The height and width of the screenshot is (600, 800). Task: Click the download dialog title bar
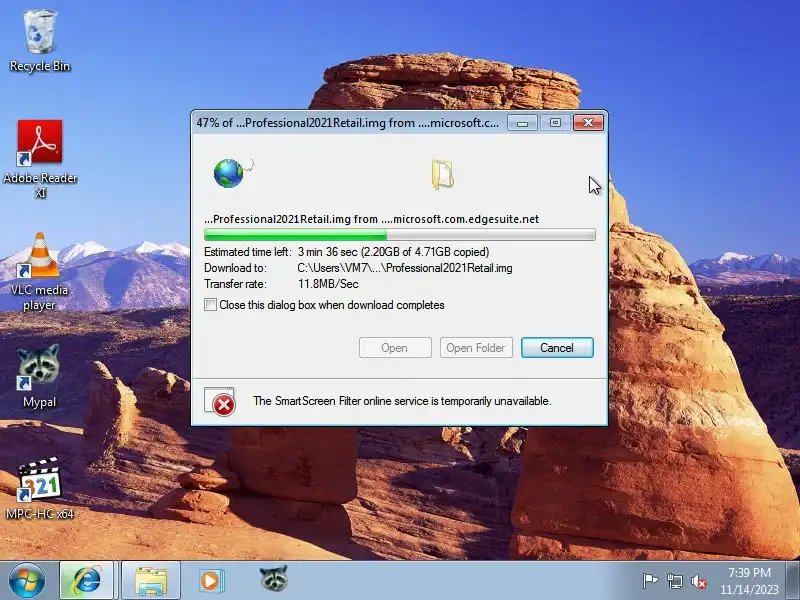pos(348,122)
